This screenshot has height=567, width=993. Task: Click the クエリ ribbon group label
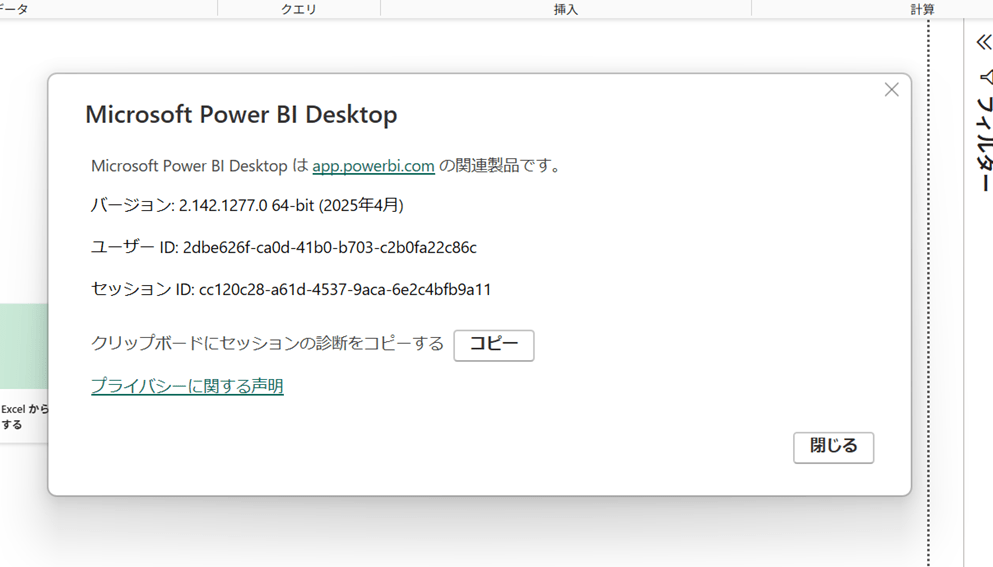(299, 9)
